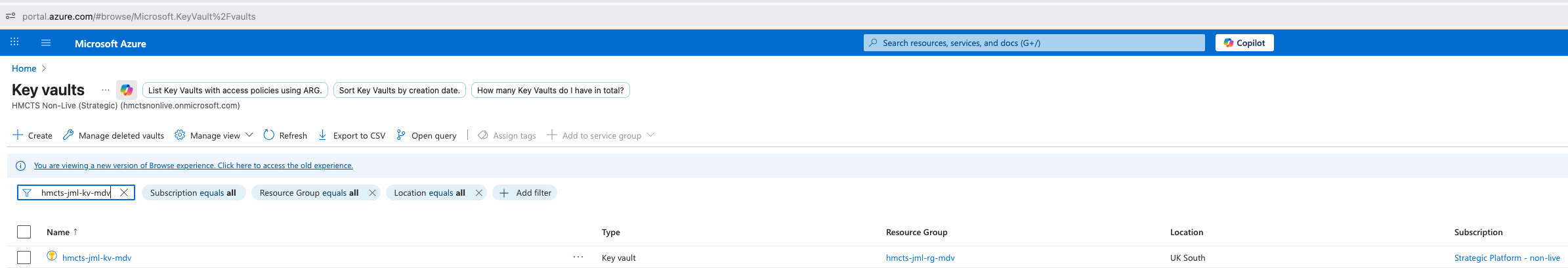Sort by the Location column header
Screen dimensions: 1568x268
tap(1187, 232)
